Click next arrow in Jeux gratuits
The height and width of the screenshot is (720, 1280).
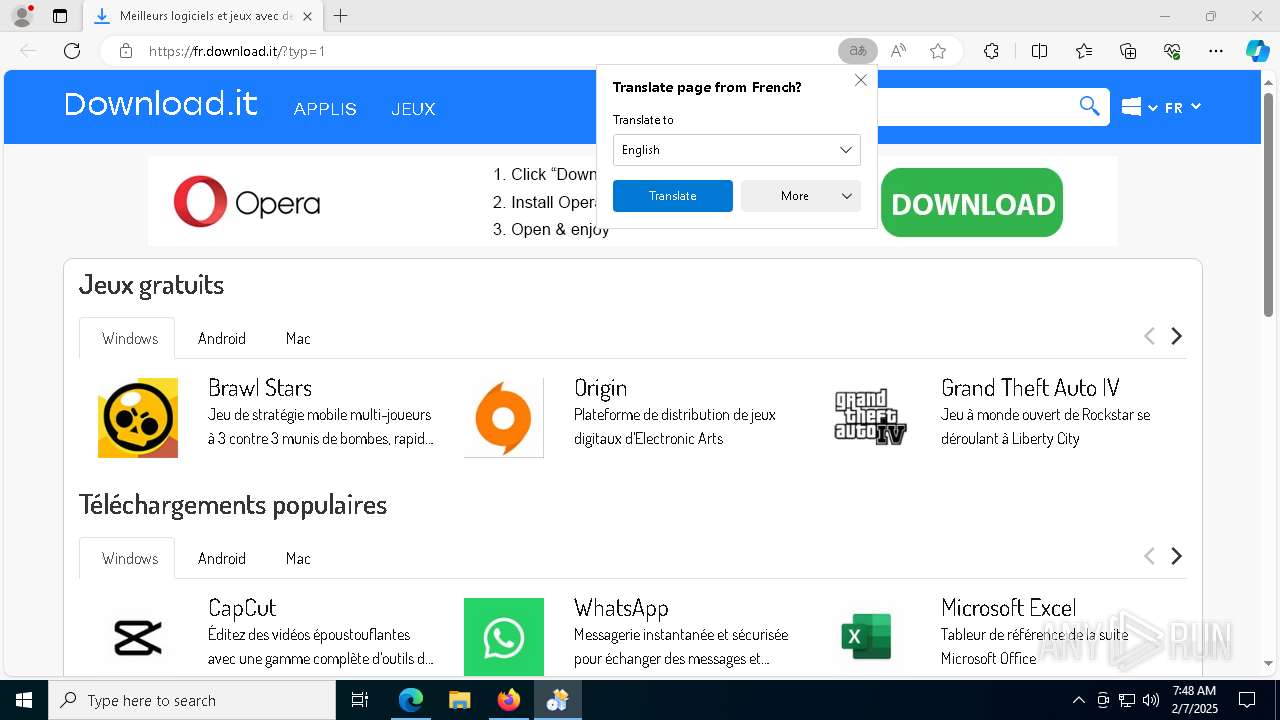click(x=1177, y=336)
